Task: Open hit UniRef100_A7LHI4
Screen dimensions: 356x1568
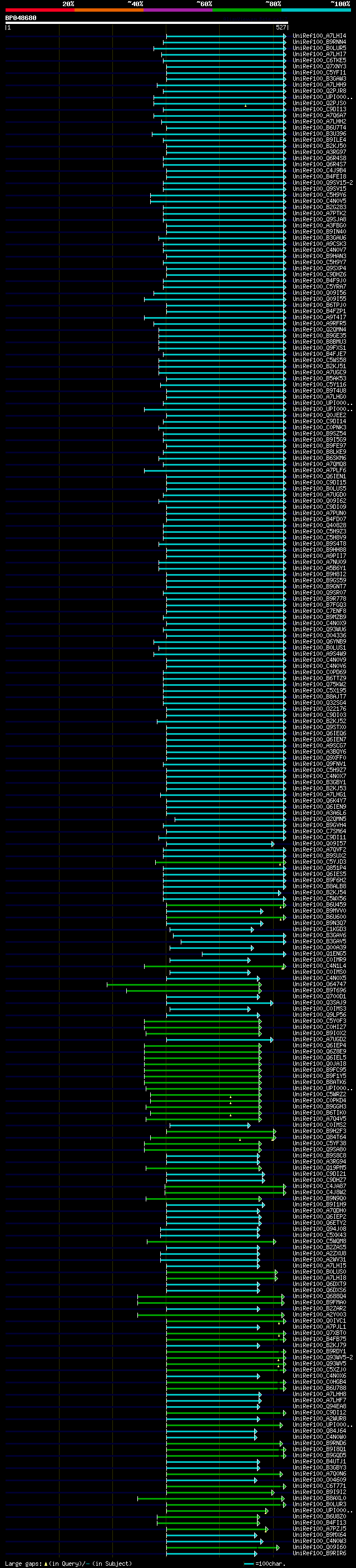Action: (319, 36)
